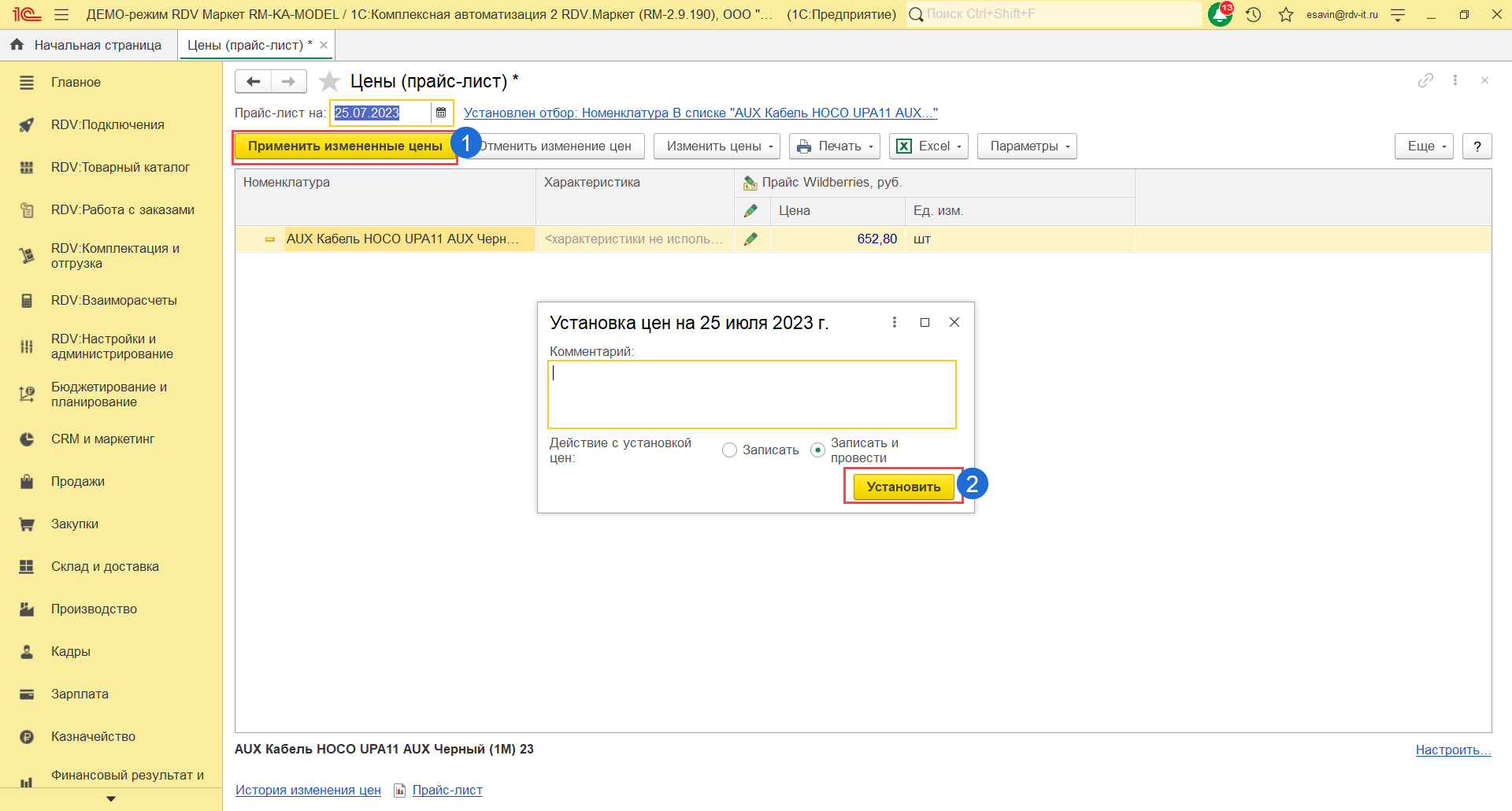Go to home page icon
The height and width of the screenshot is (811, 1512).
click(x=17, y=45)
